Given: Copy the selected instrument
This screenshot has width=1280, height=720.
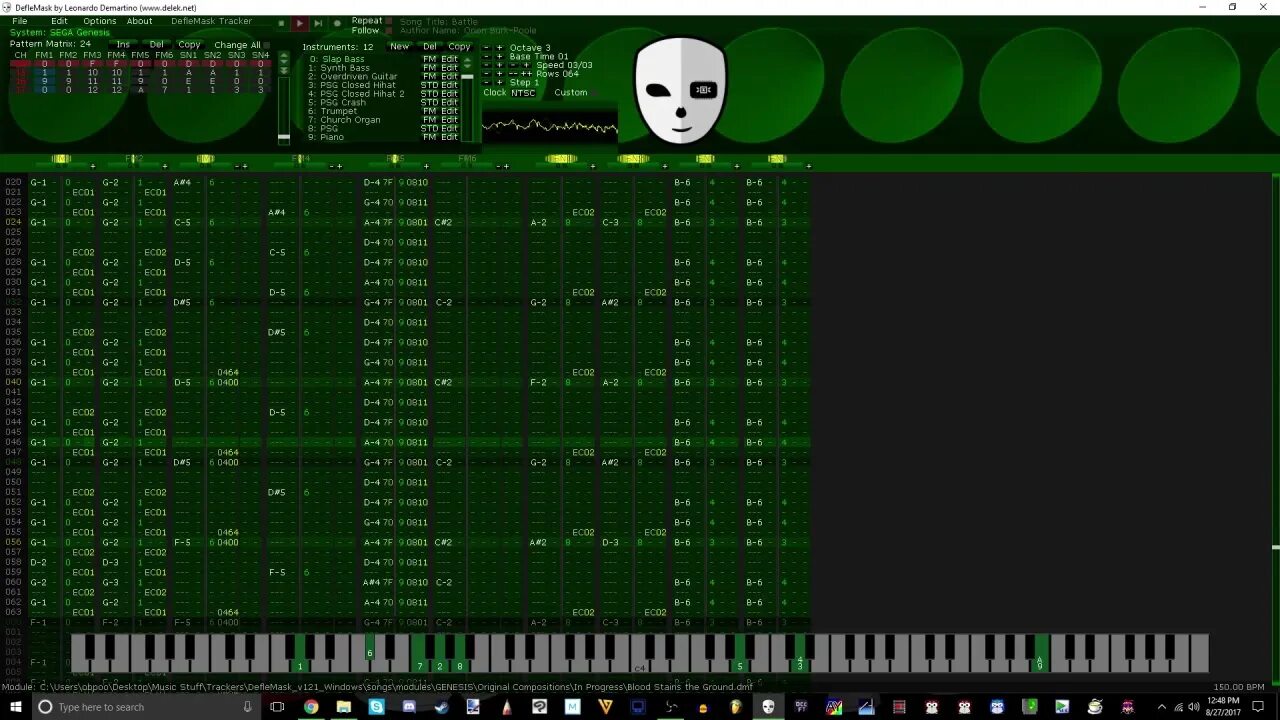Looking at the screenshot, I should pos(459,47).
